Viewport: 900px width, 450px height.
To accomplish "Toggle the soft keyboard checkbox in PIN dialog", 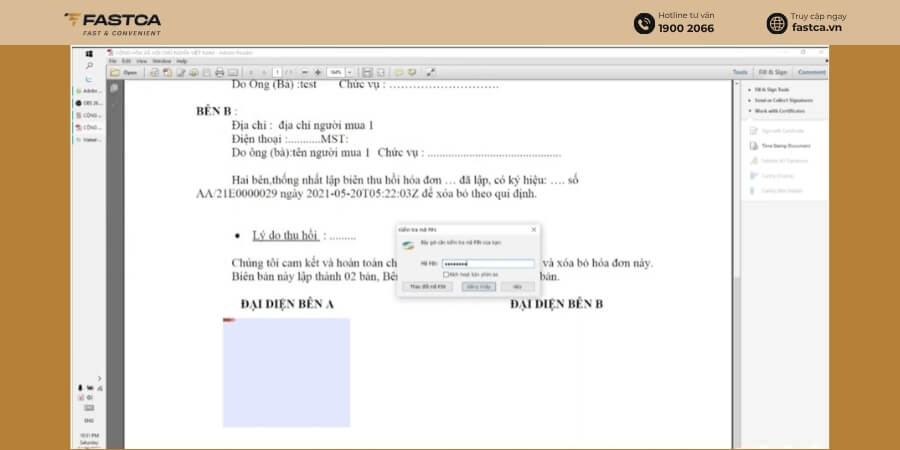I will [446, 274].
